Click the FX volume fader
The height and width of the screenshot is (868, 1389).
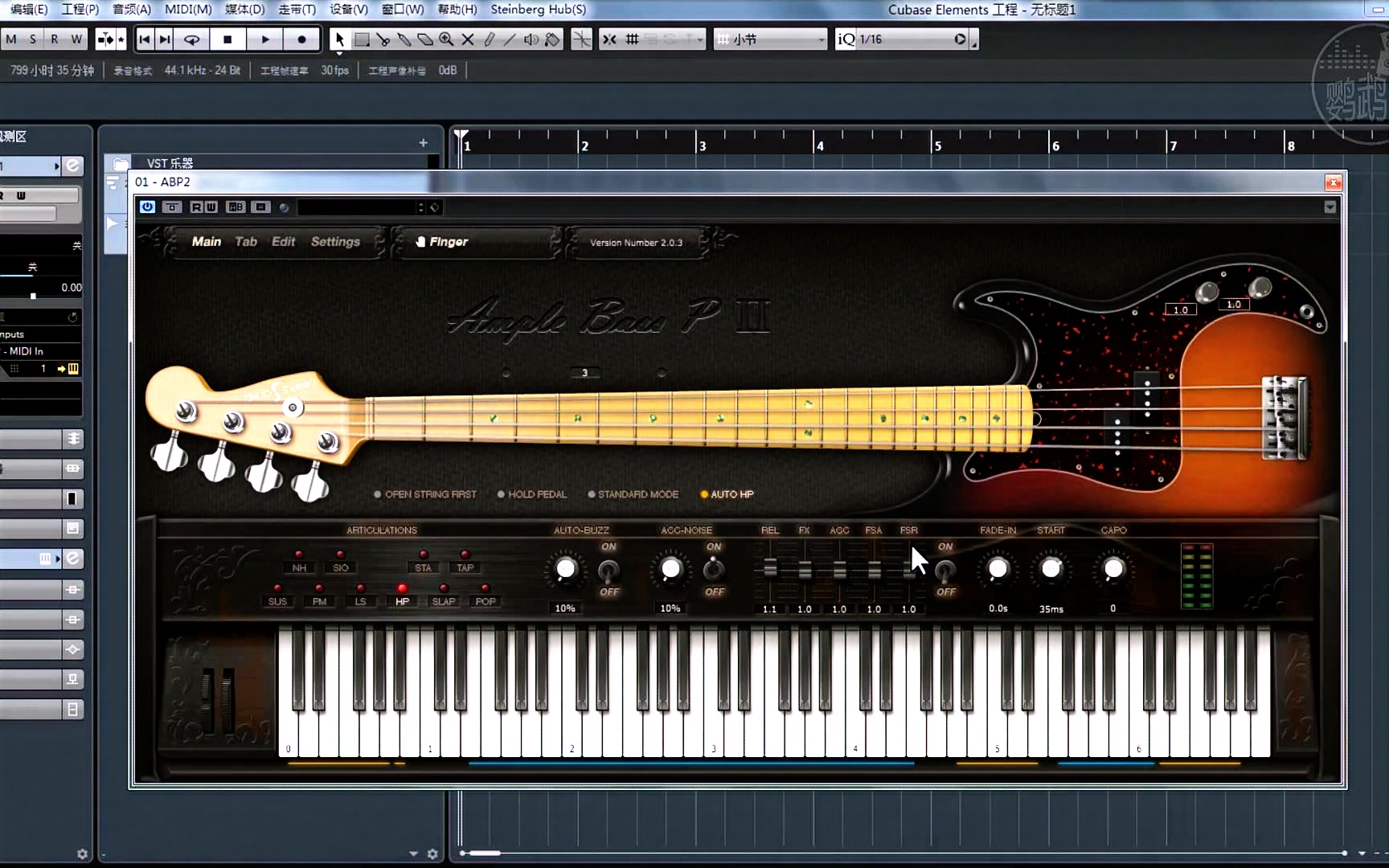pyautogui.click(x=805, y=571)
